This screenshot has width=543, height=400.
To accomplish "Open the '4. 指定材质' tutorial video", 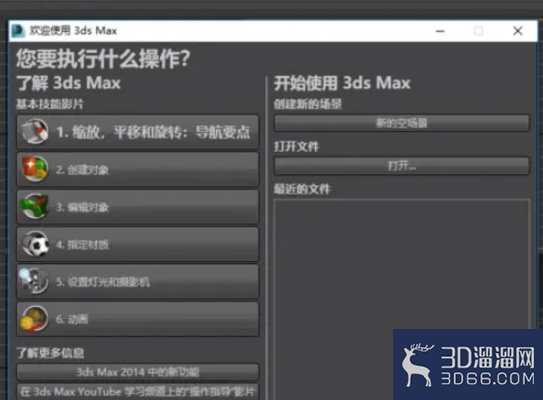I will pyautogui.click(x=138, y=244).
